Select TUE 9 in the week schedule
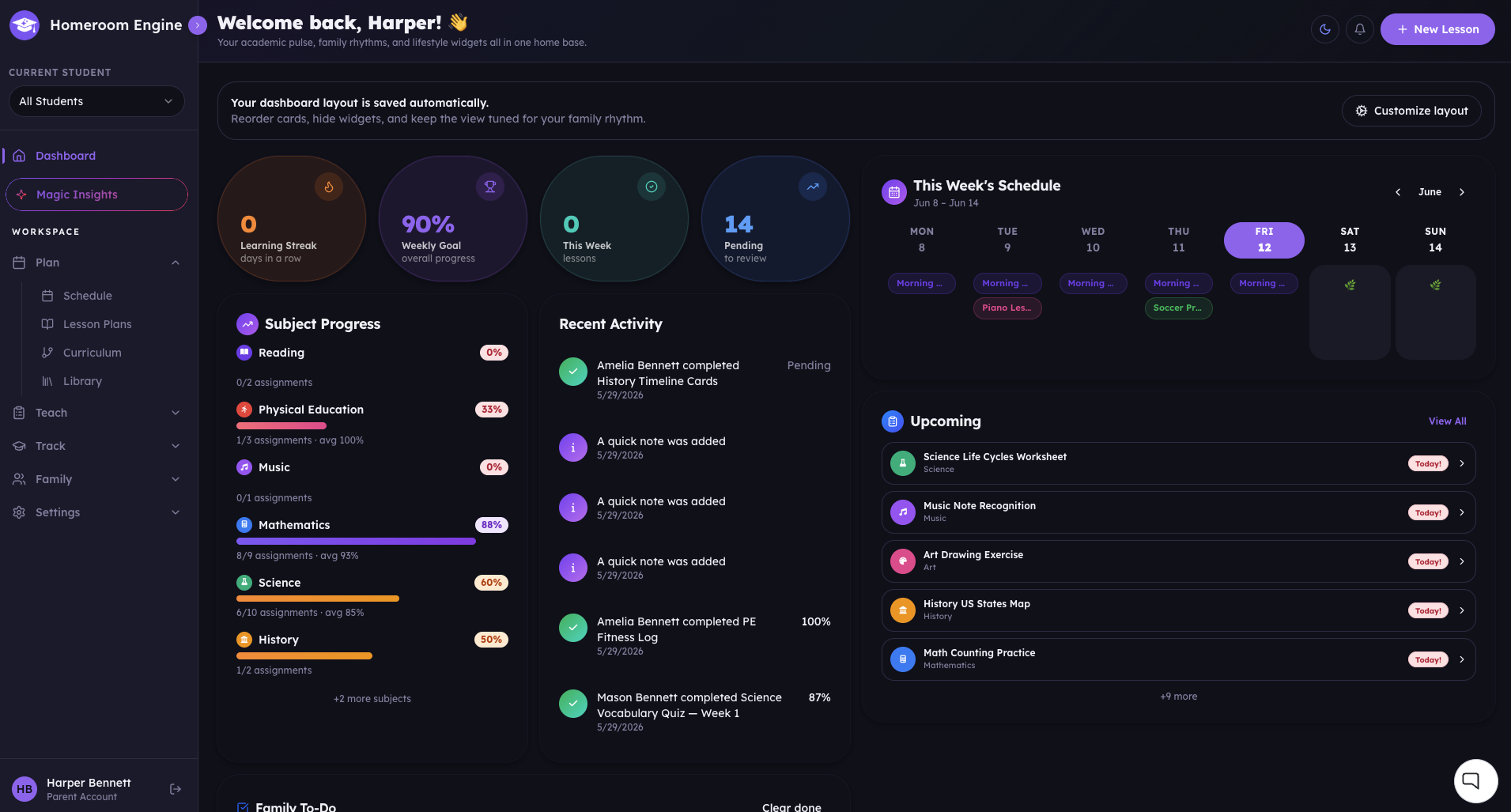This screenshot has height=812, width=1511. (x=1007, y=240)
